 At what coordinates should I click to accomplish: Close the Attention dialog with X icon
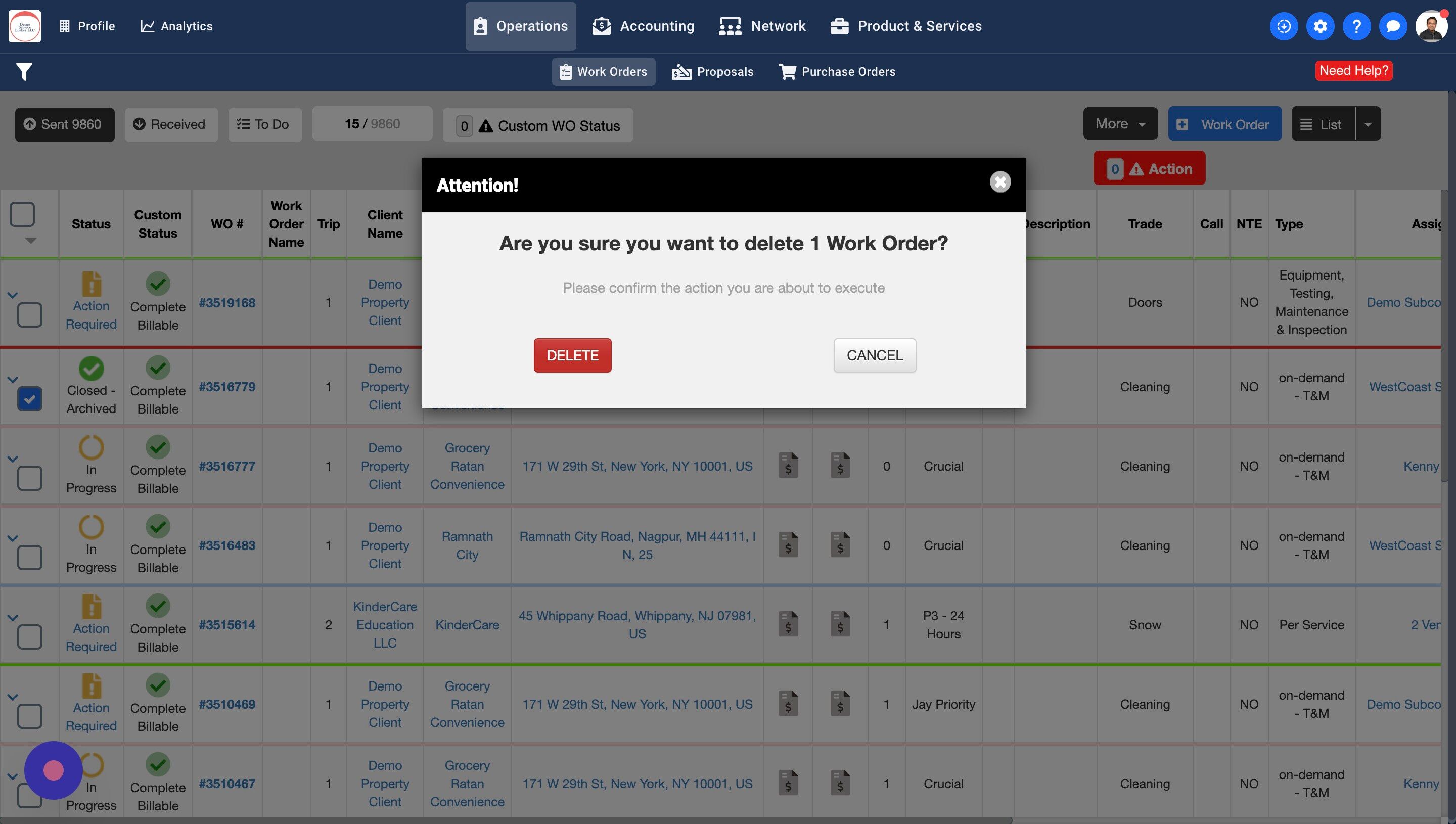(1000, 181)
